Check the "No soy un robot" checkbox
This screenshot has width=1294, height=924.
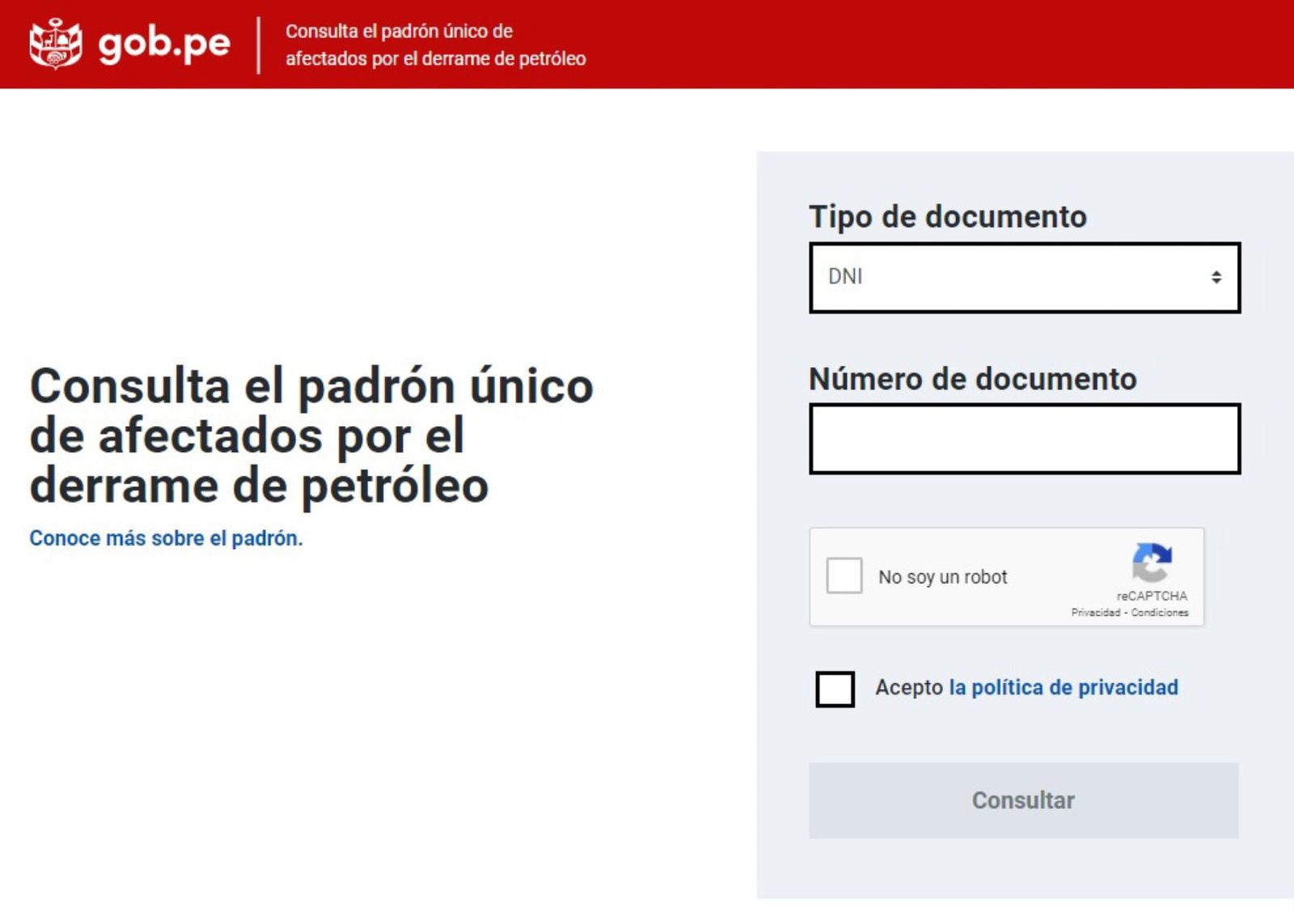tap(844, 576)
